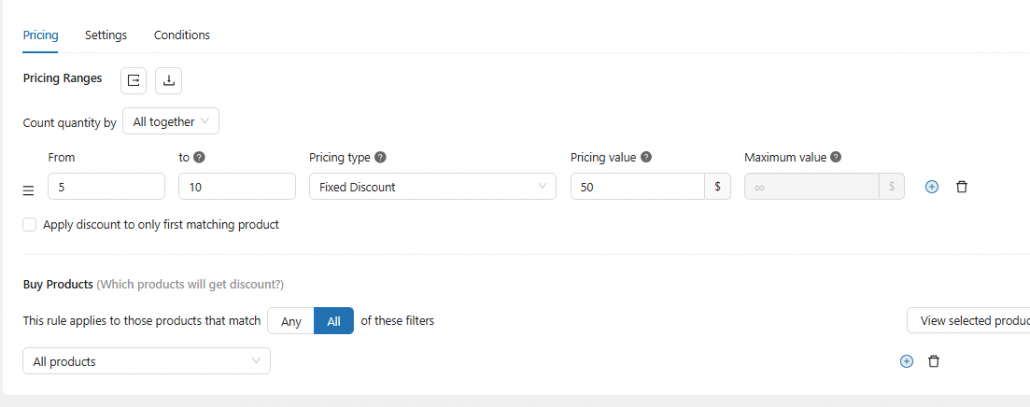Grab the pricing range reorder handle
Viewport: 1030px width, 407px height.
[x=28, y=190]
